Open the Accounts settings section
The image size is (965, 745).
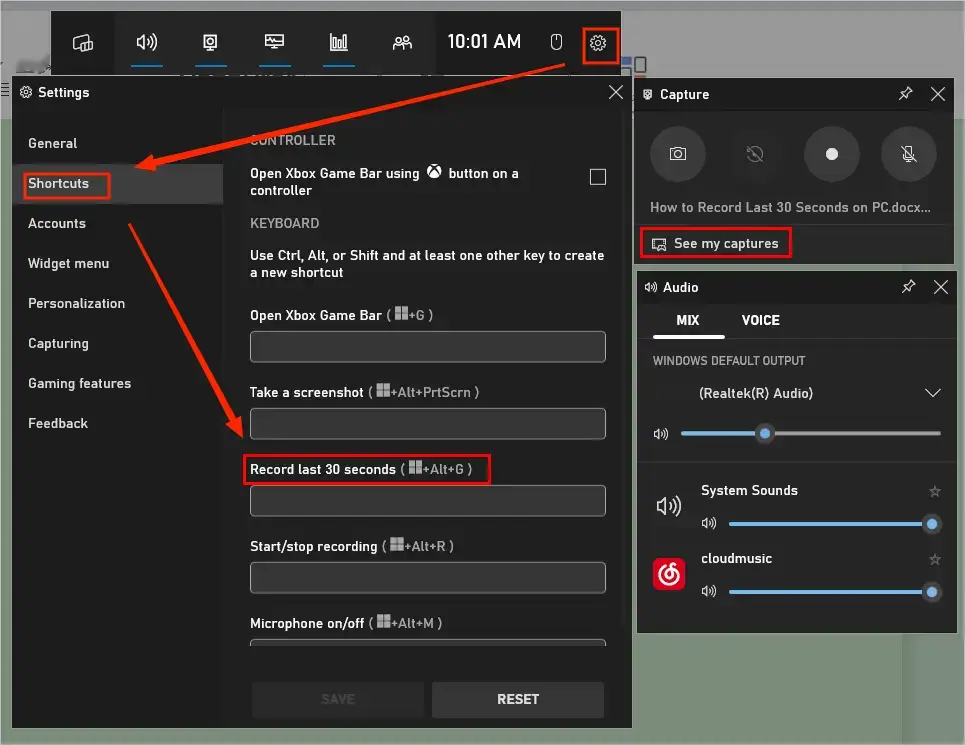coord(57,223)
